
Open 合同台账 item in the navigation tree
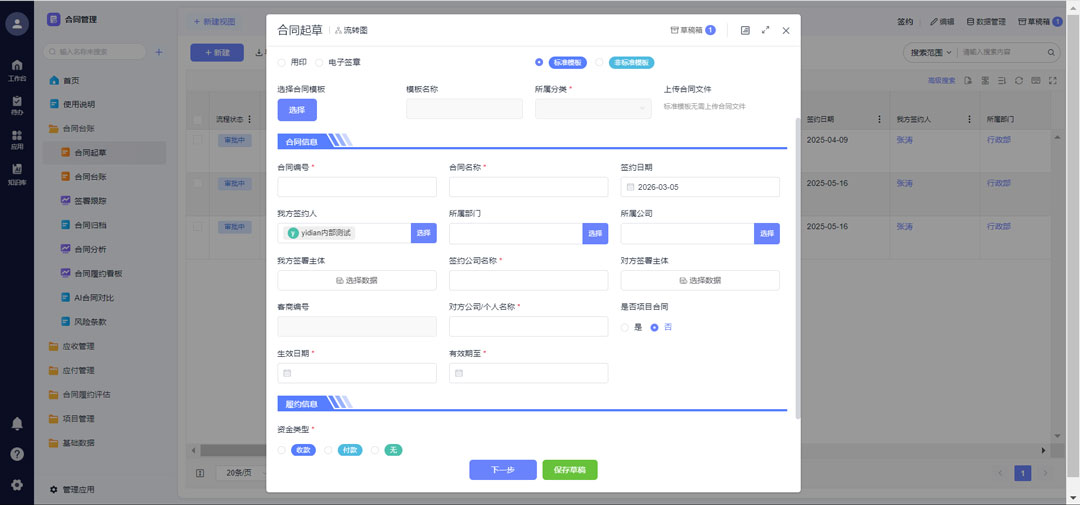coord(89,177)
